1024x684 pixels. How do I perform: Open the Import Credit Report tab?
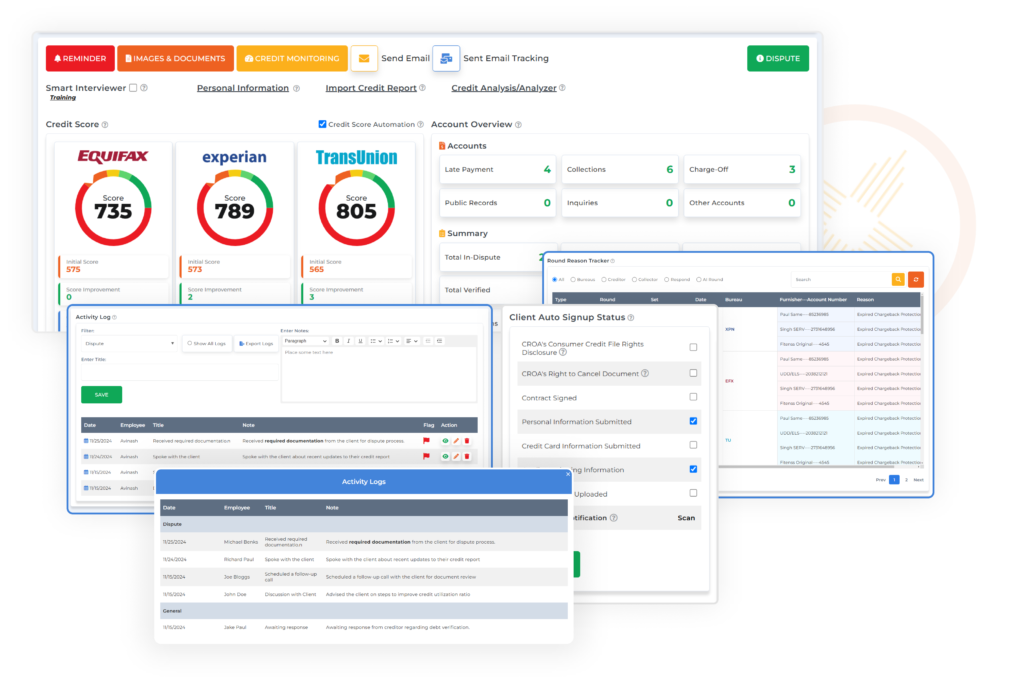click(x=369, y=88)
